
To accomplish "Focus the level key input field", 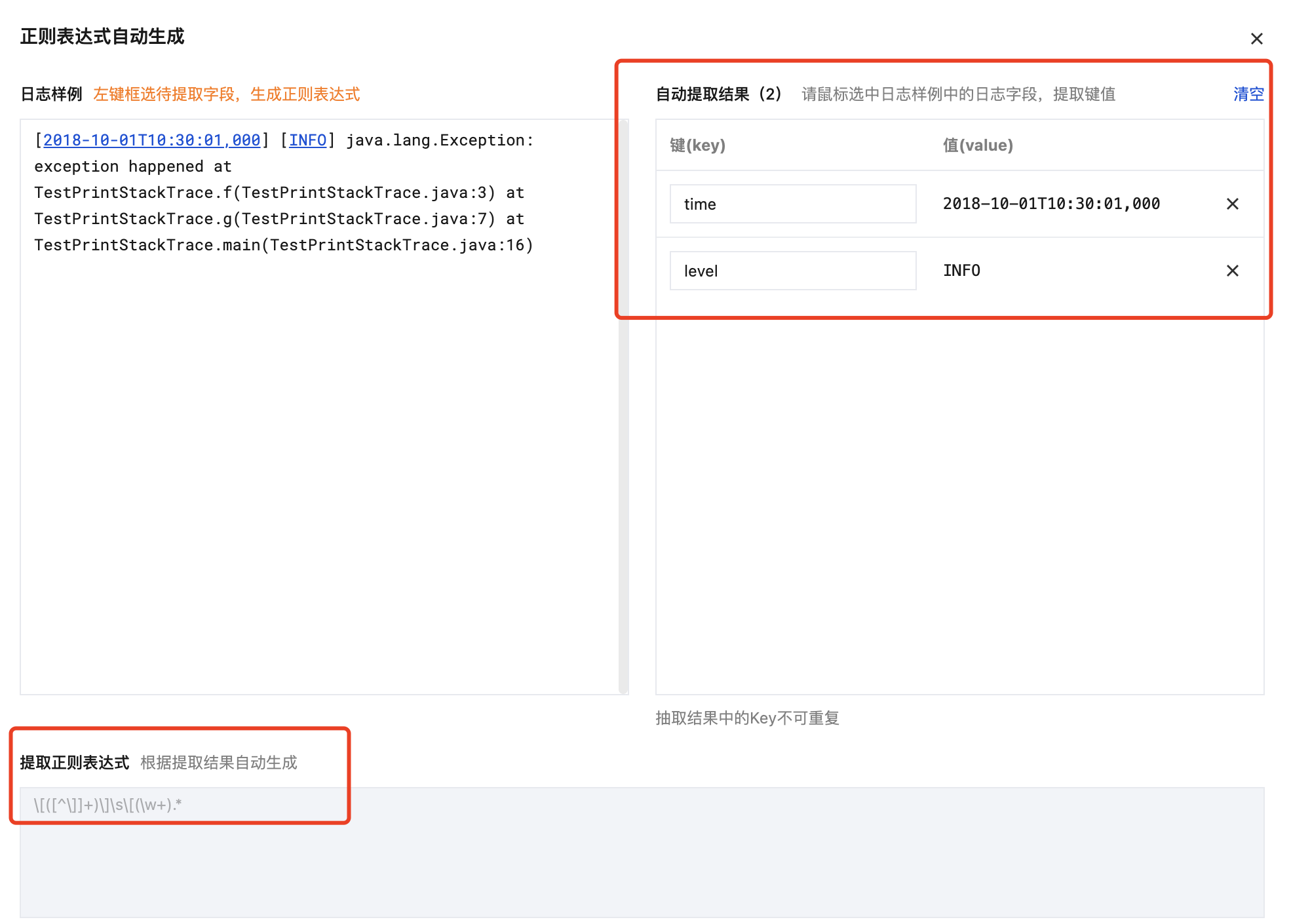I will pyautogui.click(x=792, y=271).
